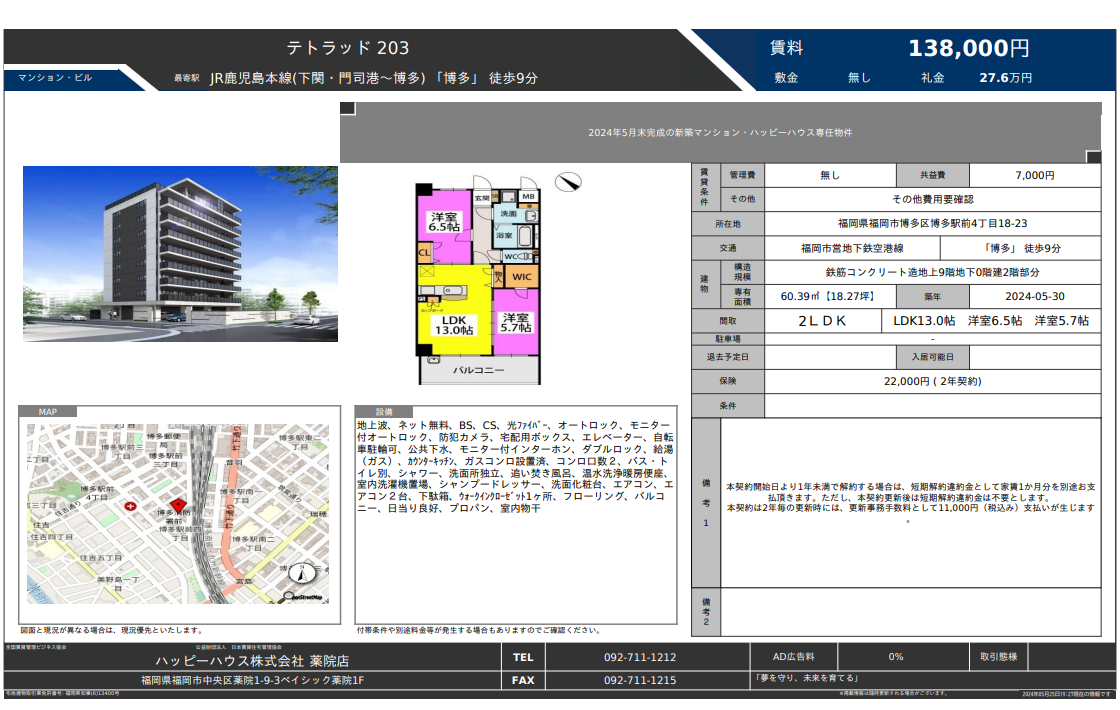Click "鉄筋コンクリート造地上9階地下0階建2階部分" structure text
Image resolution: width=1120 pixels, height=710 pixels.
click(933, 272)
